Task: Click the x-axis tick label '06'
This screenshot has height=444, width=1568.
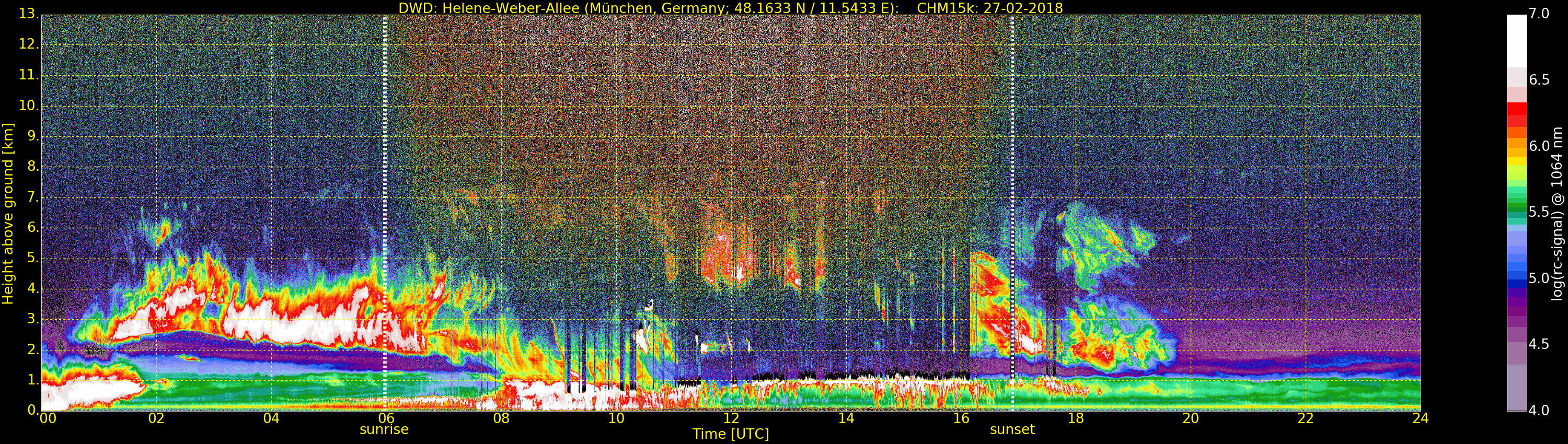Action: tap(387, 418)
